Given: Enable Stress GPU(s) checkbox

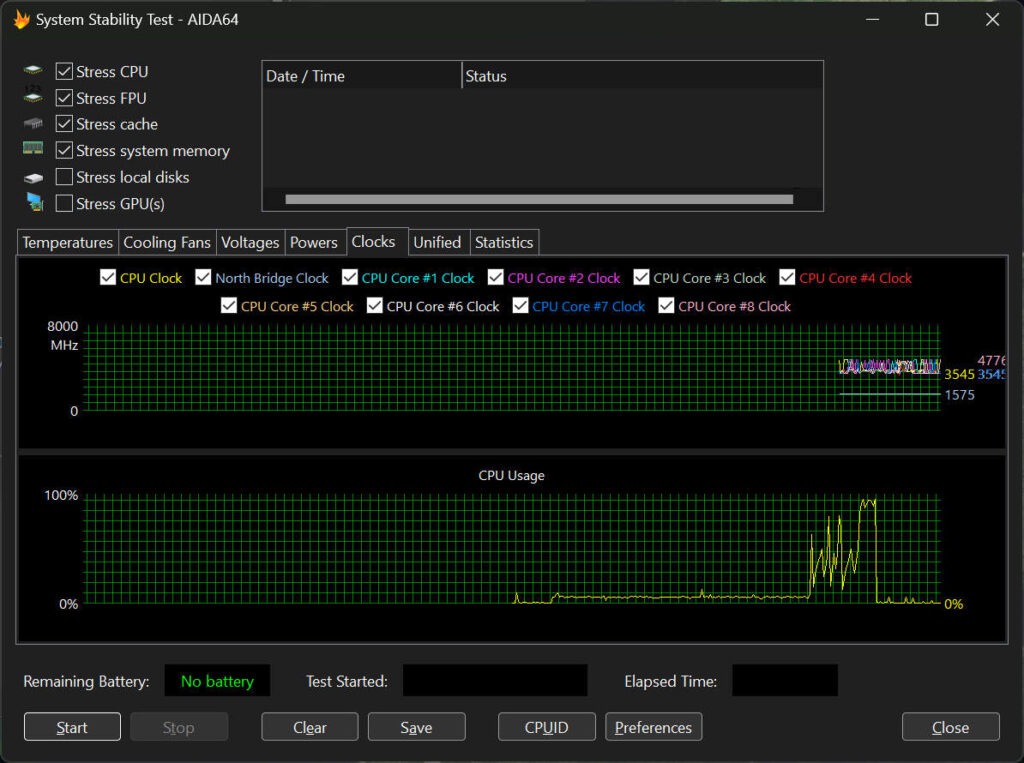Looking at the screenshot, I should pyautogui.click(x=64, y=204).
